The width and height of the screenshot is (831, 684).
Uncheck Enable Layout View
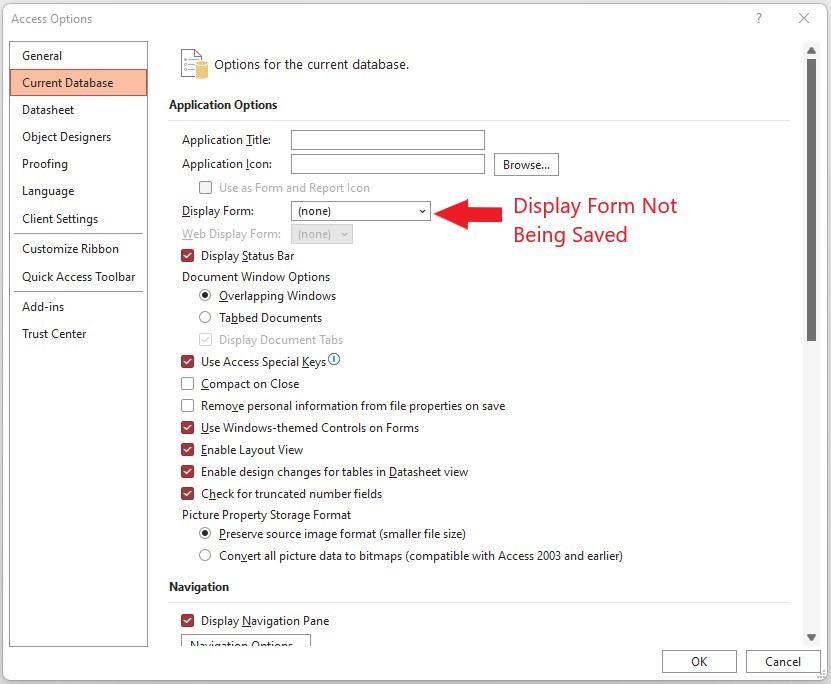click(187, 450)
